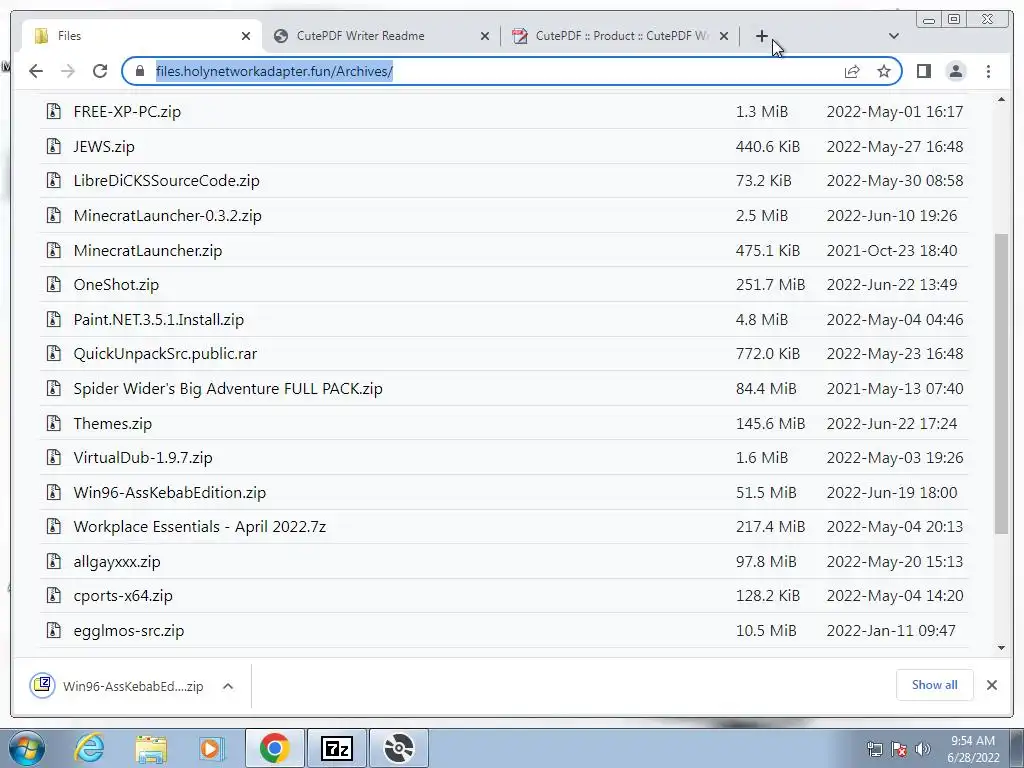Open Windows Explorer from taskbar
Viewport: 1024px width, 768px height.
(151, 748)
